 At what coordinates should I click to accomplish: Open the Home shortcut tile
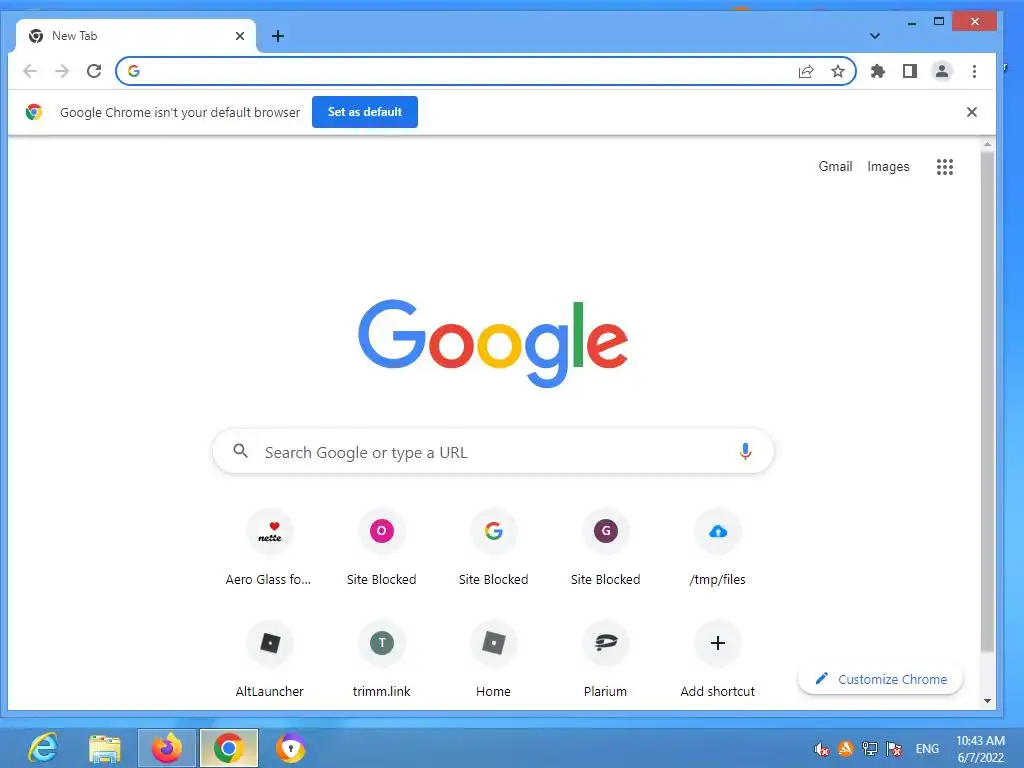494,661
